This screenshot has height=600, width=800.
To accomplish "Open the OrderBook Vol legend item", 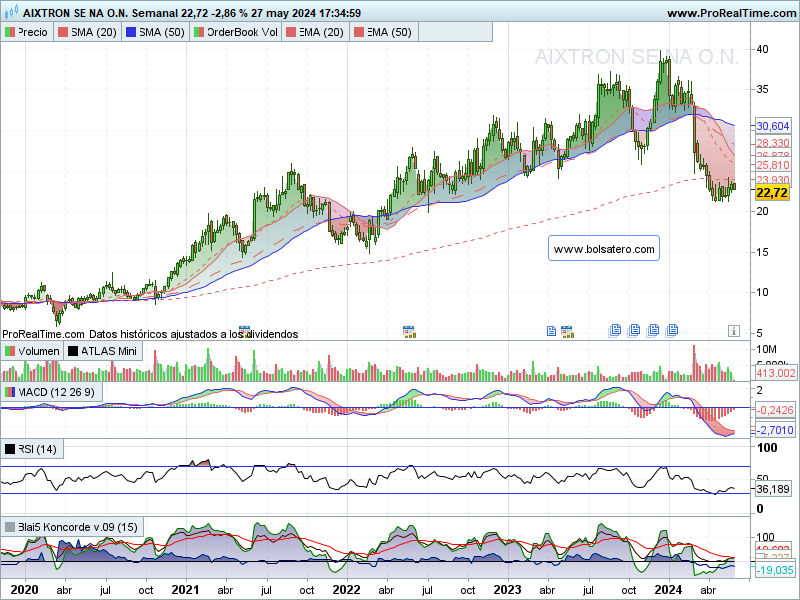I will point(236,32).
